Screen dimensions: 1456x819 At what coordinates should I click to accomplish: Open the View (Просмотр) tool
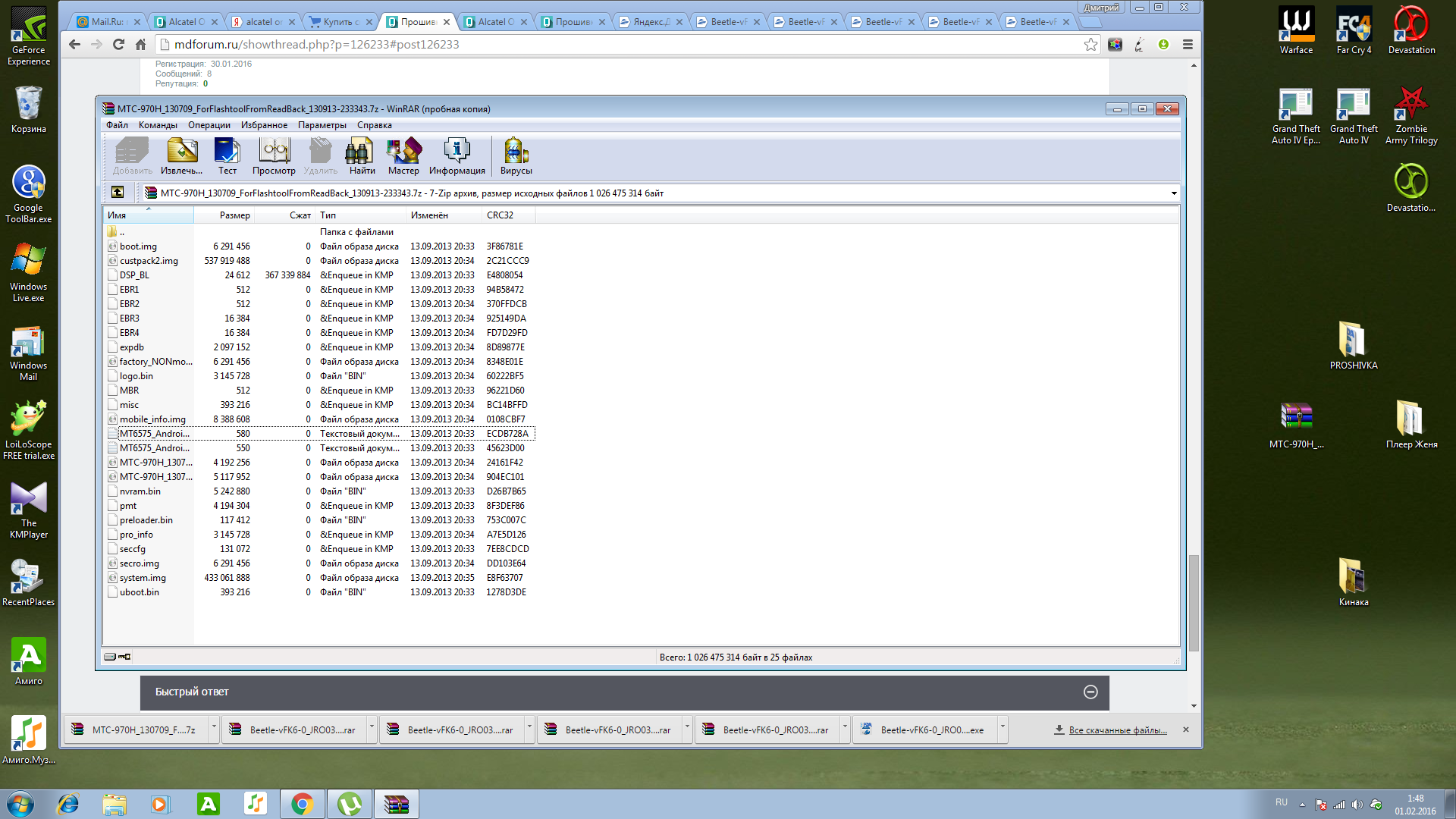point(274,155)
